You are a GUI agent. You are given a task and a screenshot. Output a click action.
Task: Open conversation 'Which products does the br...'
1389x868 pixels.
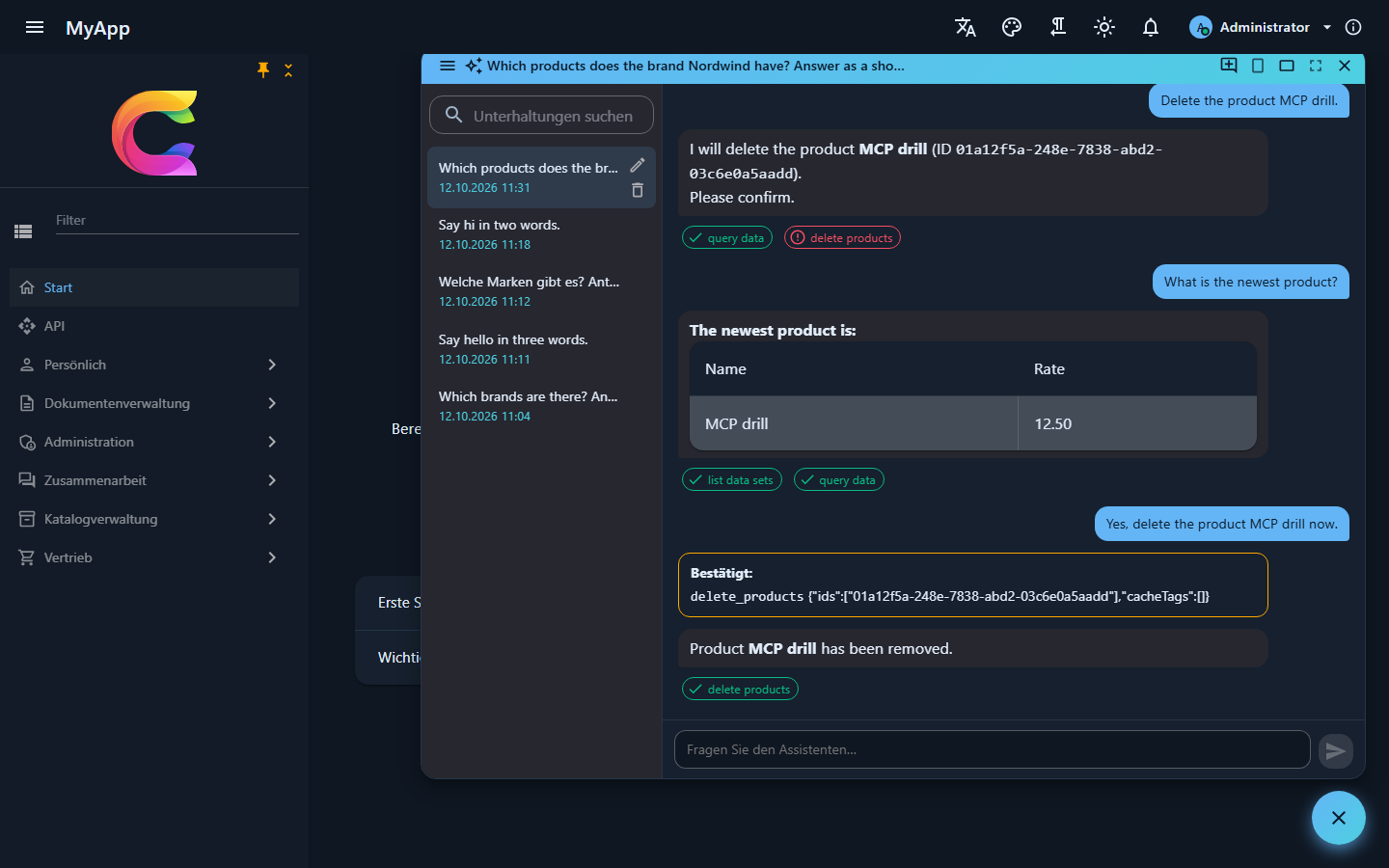[541, 177]
